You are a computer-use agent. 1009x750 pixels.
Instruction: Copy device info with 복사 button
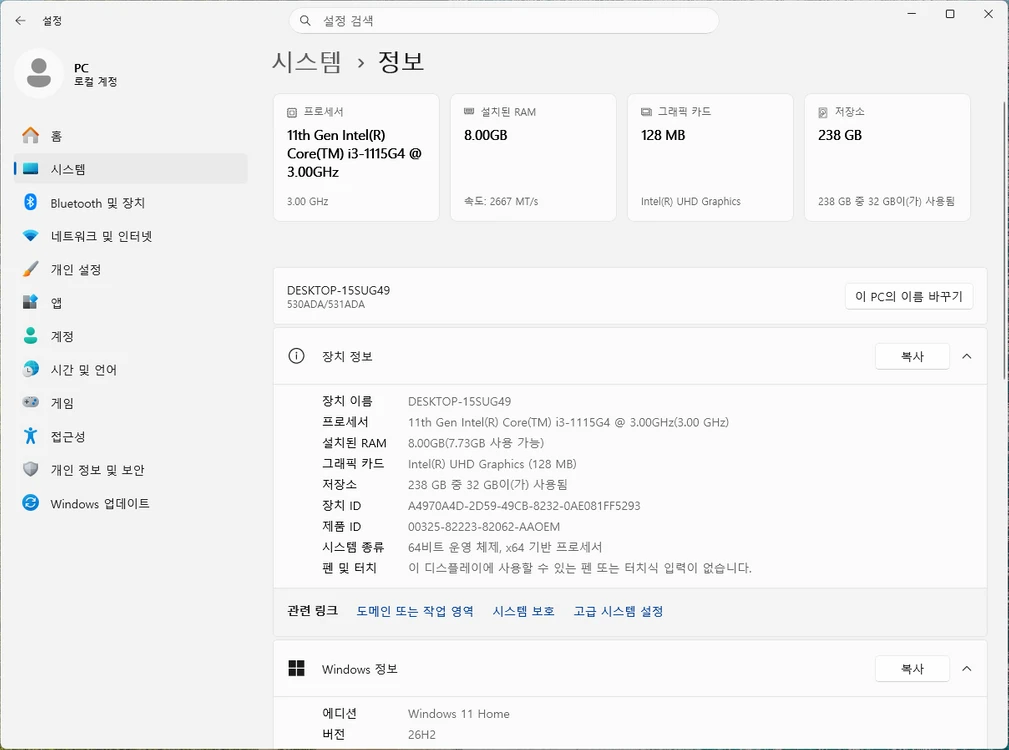click(x=912, y=356)
